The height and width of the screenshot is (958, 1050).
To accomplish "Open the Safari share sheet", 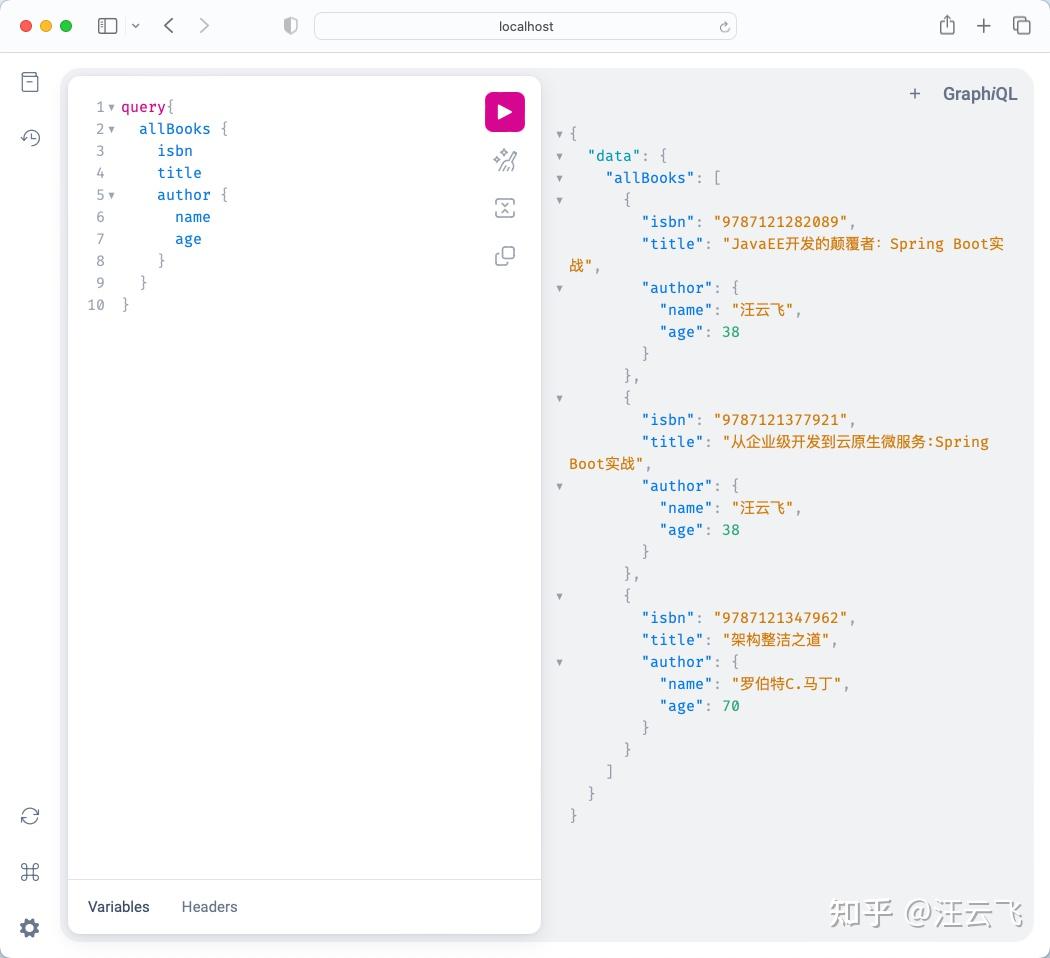I will (x=946, y=26).
